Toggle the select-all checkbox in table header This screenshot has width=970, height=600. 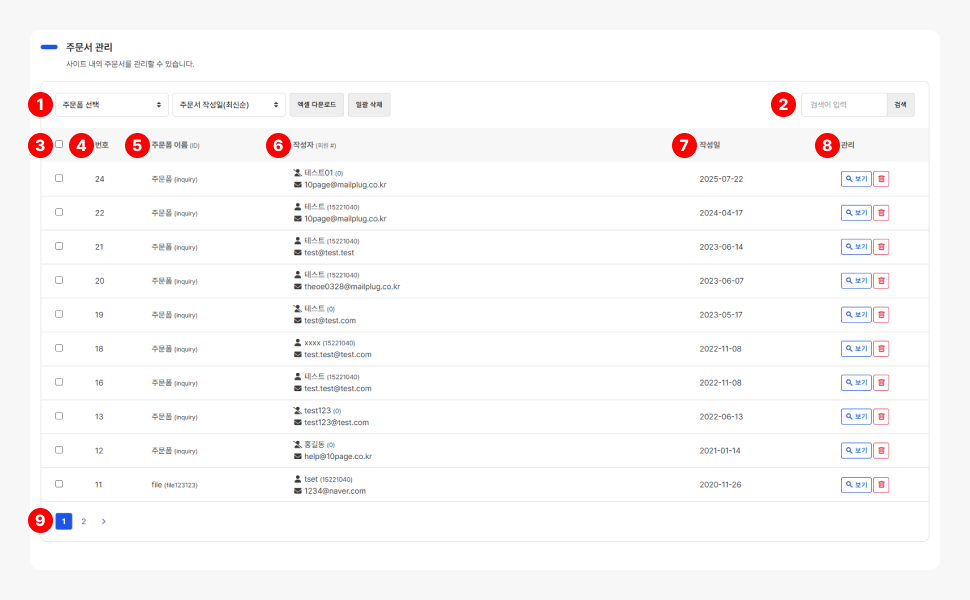pos(59,144)
